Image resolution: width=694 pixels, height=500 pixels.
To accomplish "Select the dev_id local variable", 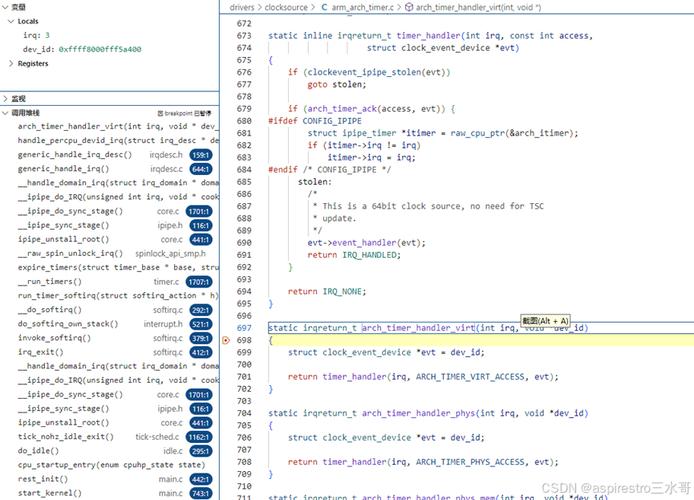I will [82, 49].
